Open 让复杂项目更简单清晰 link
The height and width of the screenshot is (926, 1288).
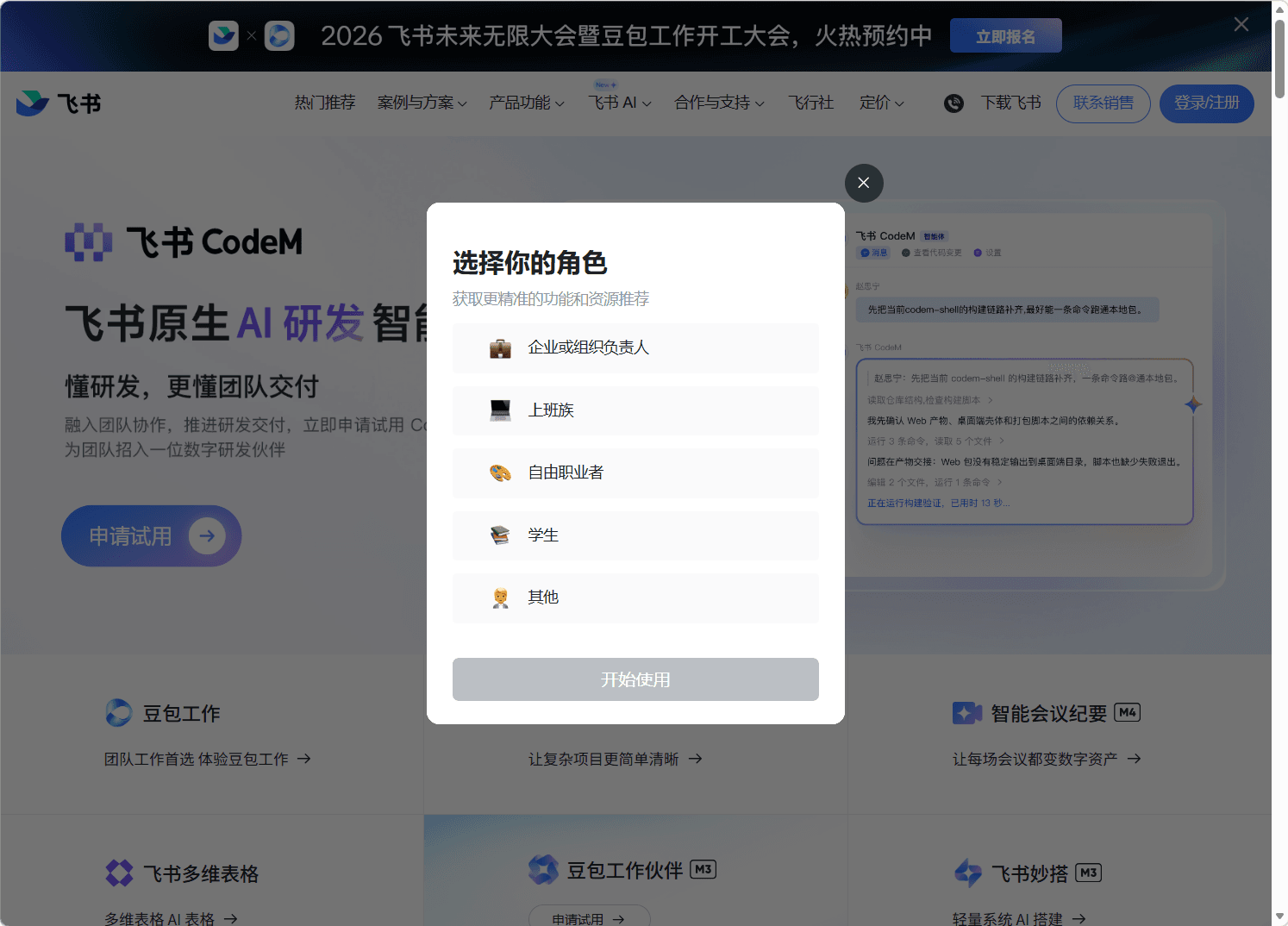point(615,759)
